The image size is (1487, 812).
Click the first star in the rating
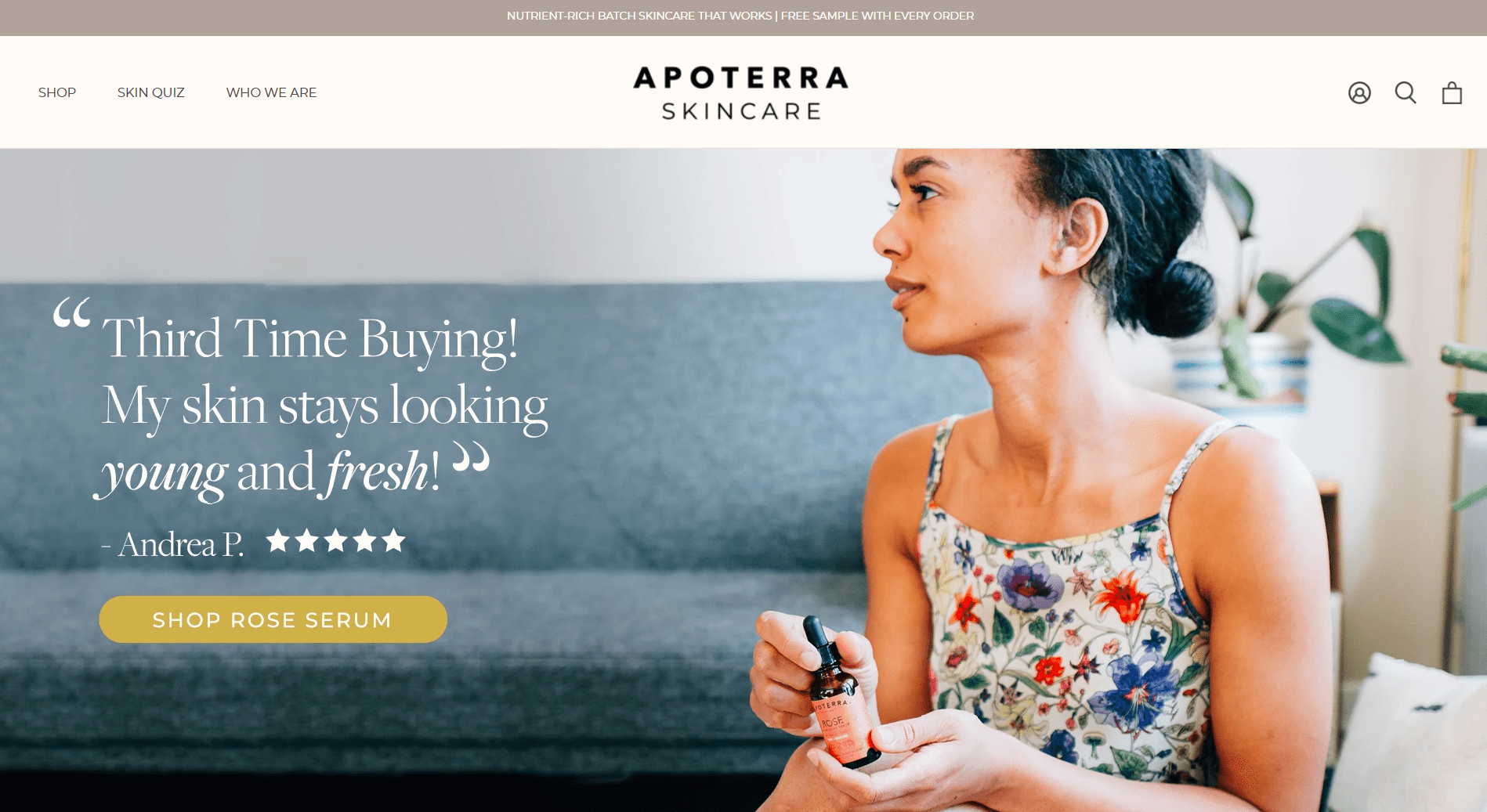point(278,540)
